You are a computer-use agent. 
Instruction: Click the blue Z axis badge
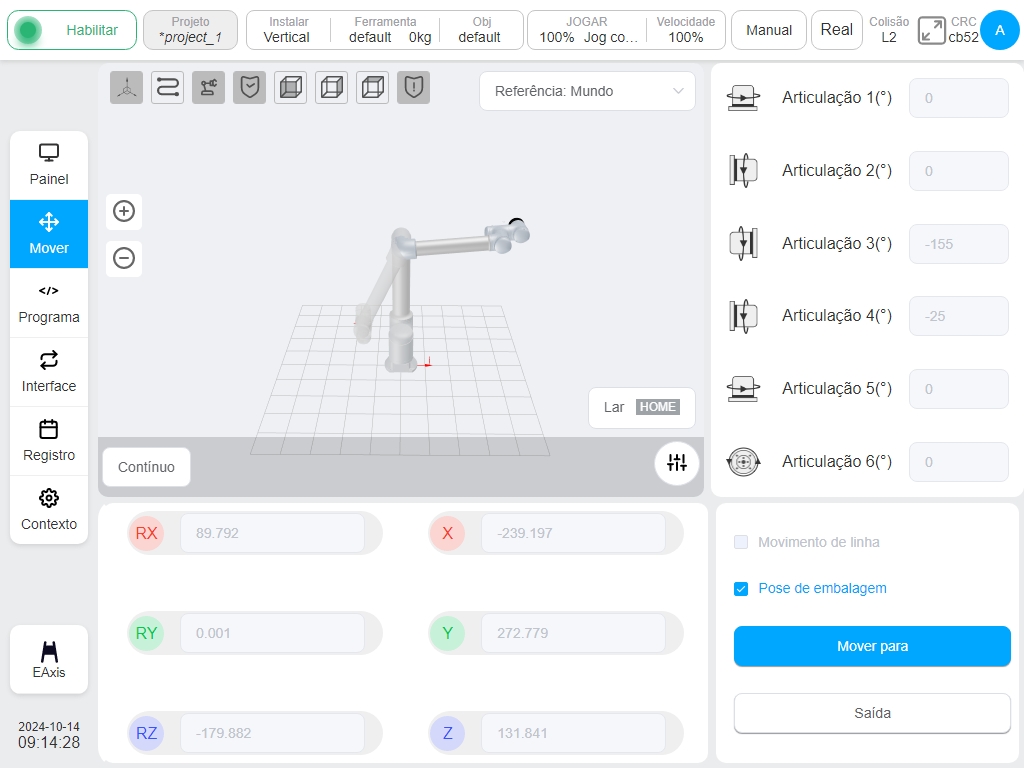tap(447, 733)
